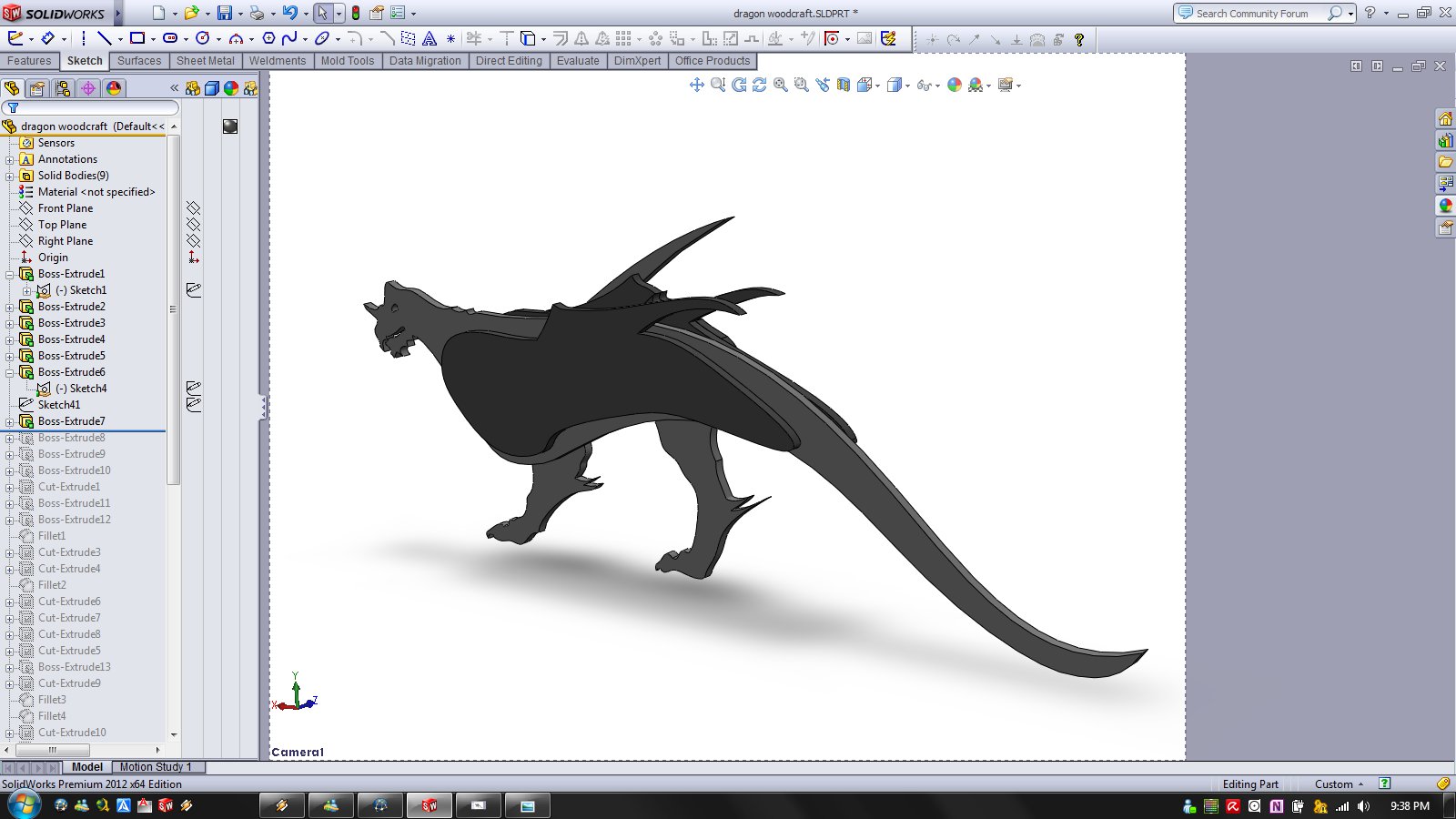This screenshot has height=819, width=1456.
Task: Toggle Sketch41 visibility in display pane
Action: coord(193,405)
